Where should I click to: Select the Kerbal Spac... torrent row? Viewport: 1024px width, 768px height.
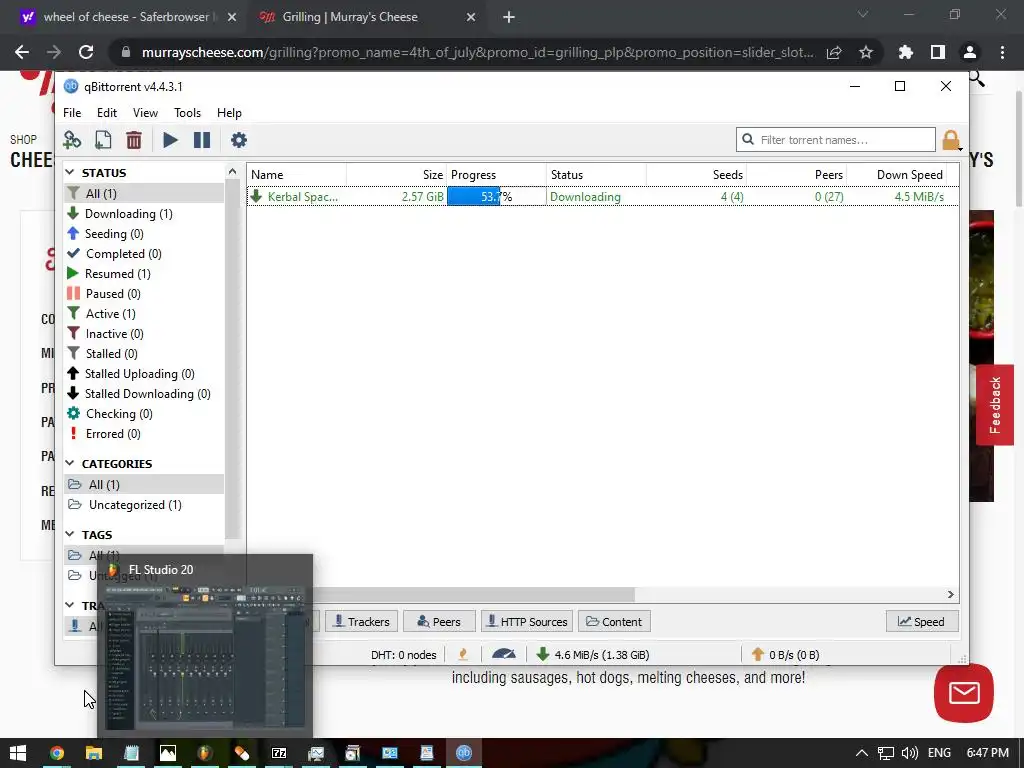coord(603,197)
